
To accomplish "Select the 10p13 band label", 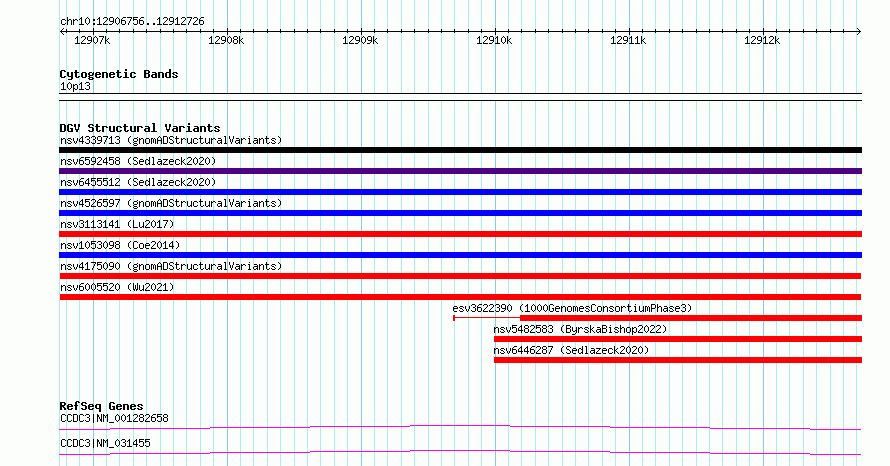I will pyautogui.click(x=75, y=87).
